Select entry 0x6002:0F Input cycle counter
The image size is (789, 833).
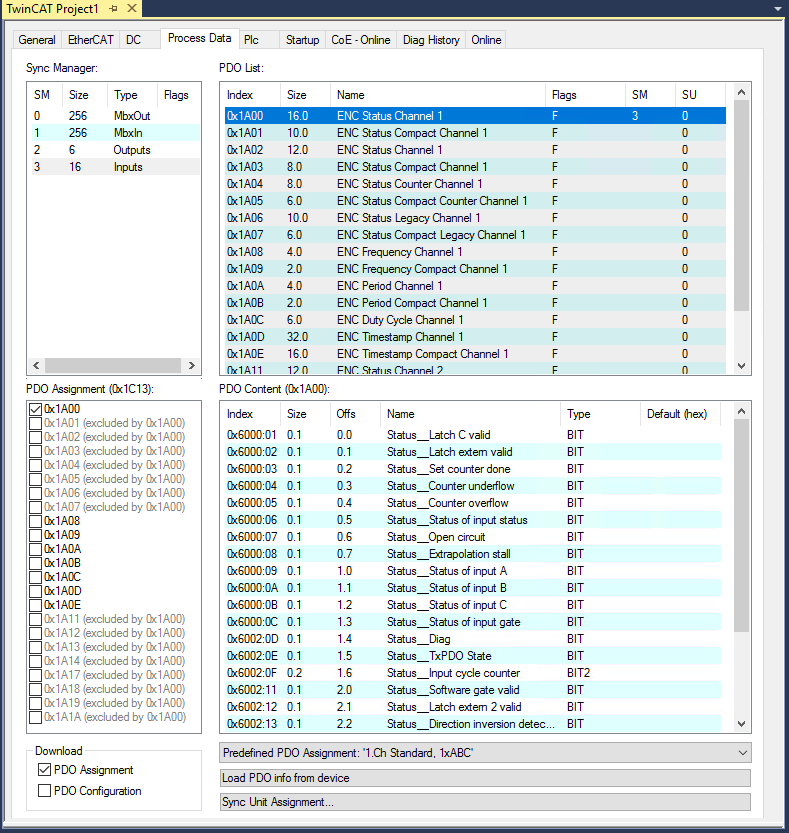pos(472,673)
